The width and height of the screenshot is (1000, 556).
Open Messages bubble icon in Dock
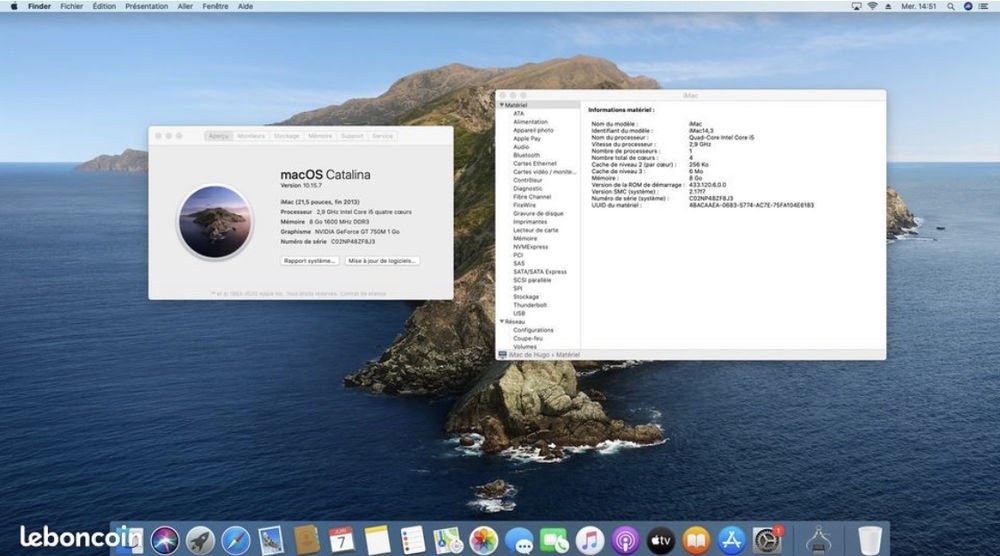click(520, 541)
